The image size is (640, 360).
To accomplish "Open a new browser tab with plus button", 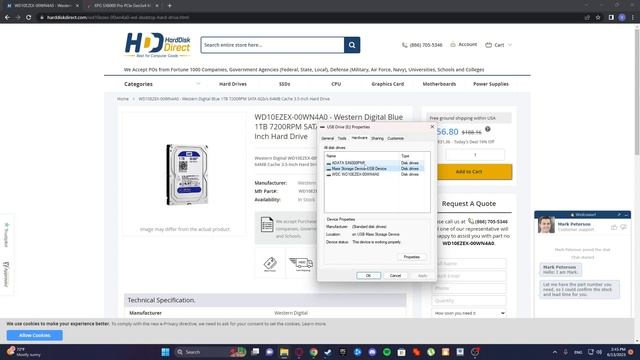I will (169, 6).
